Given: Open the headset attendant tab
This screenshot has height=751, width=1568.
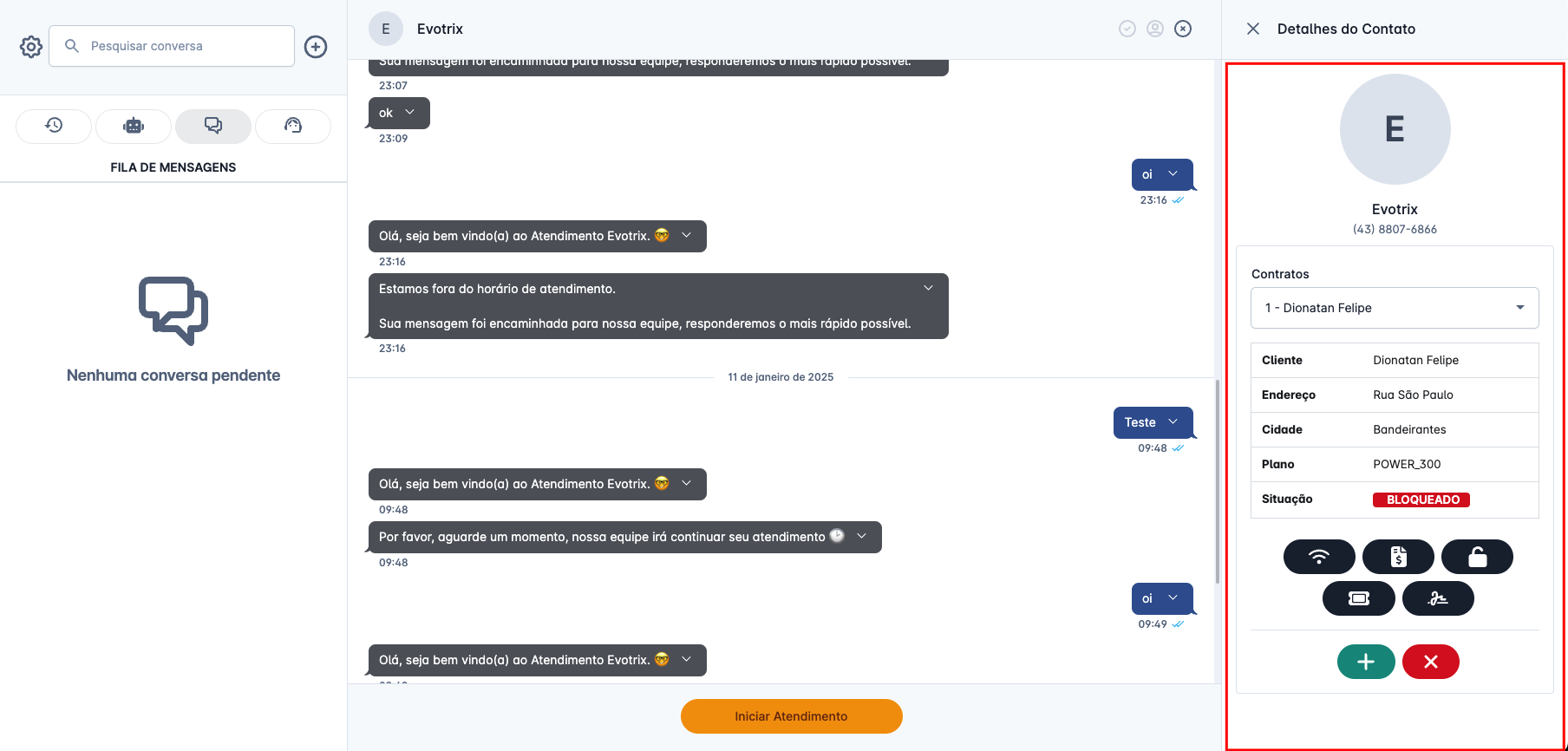Looking at the screenshot, I should click(293, 126).
